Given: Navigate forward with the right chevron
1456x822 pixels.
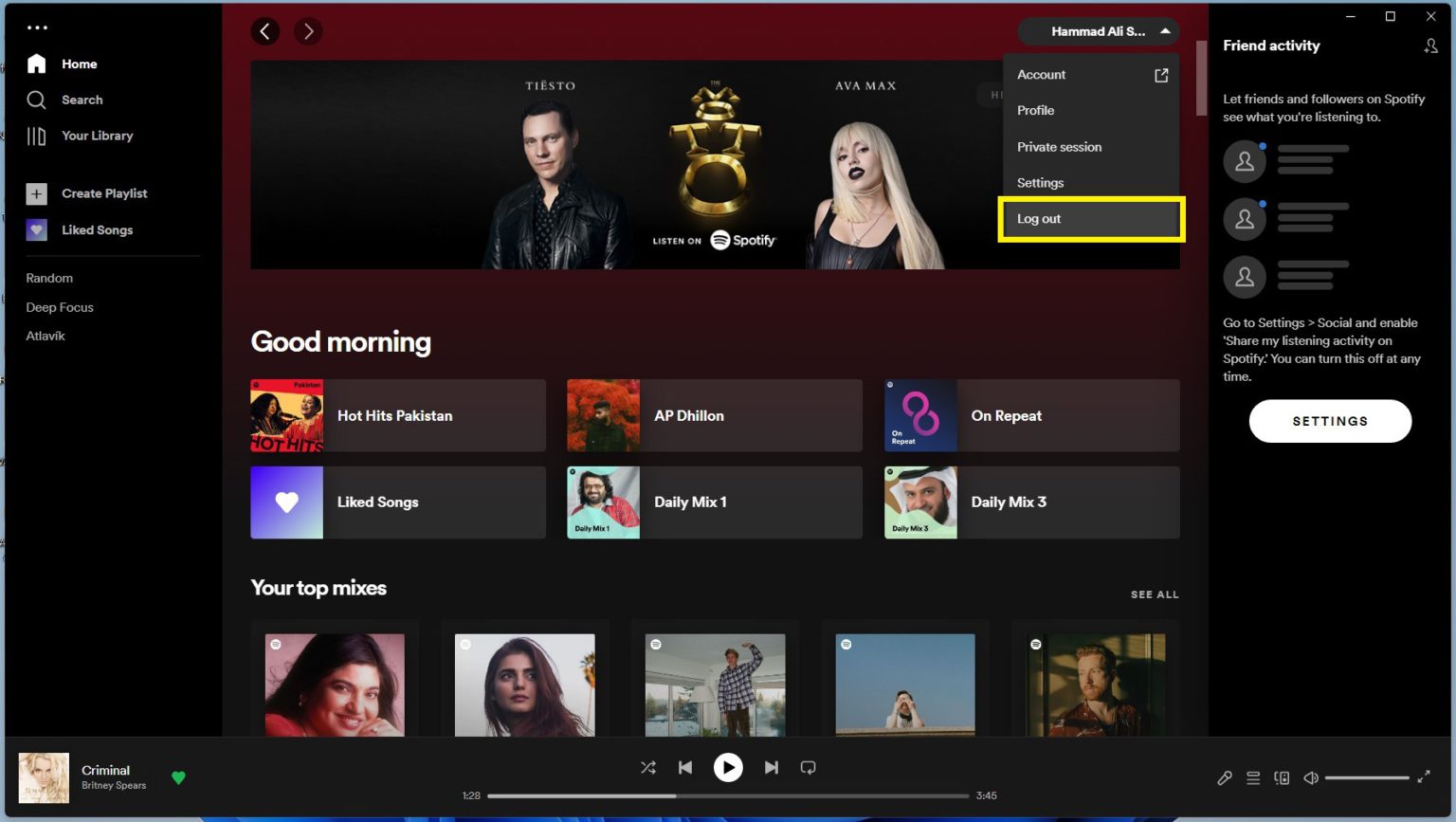Looking at the screenshot, I should coord(308,30).
